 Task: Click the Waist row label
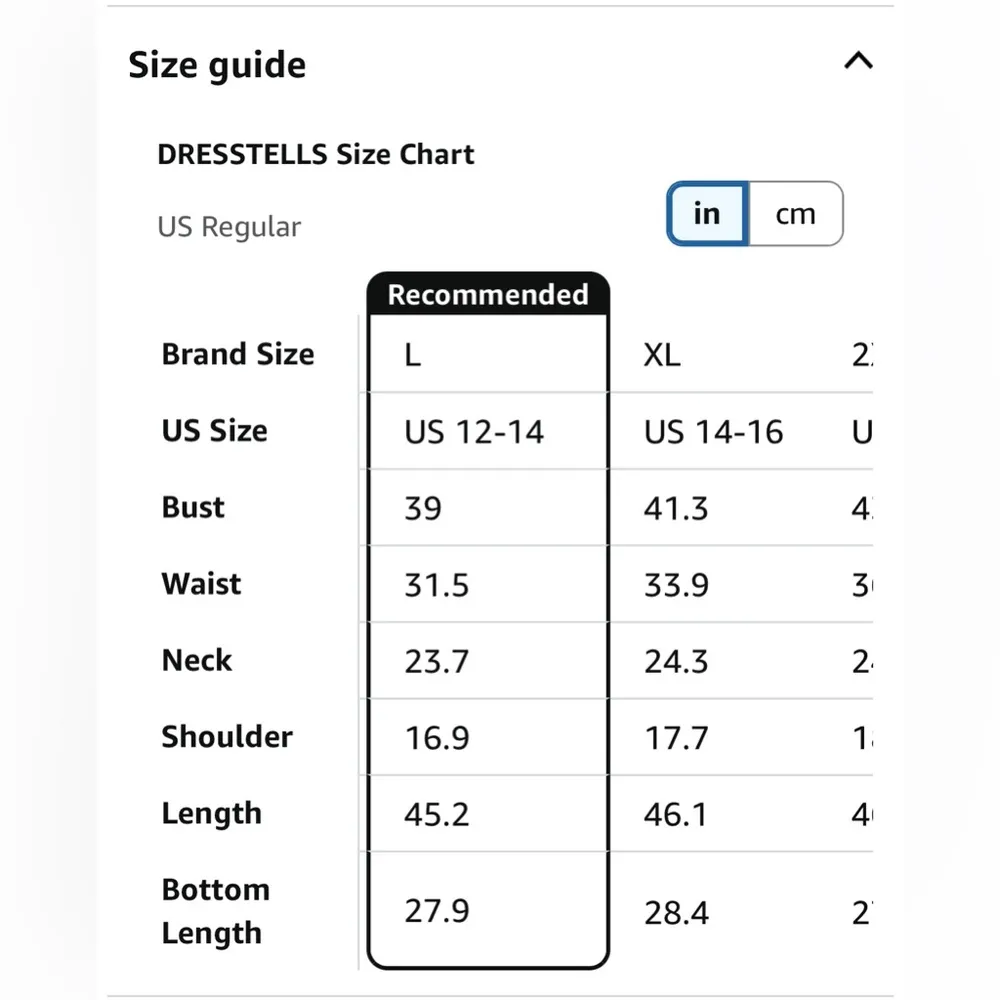pyautogui.click(x=201, y=584)
